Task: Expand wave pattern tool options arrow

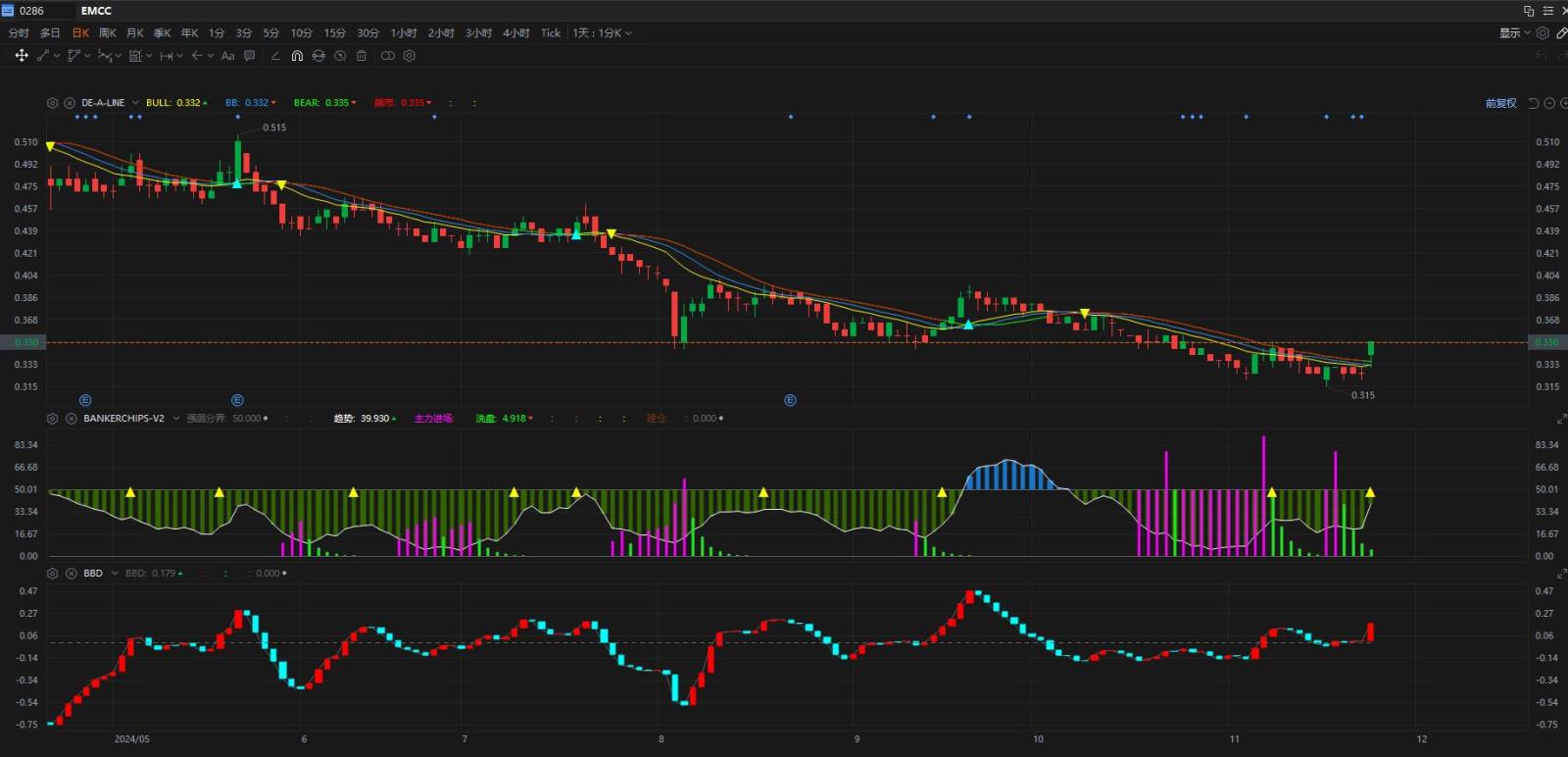Action: 119,56
